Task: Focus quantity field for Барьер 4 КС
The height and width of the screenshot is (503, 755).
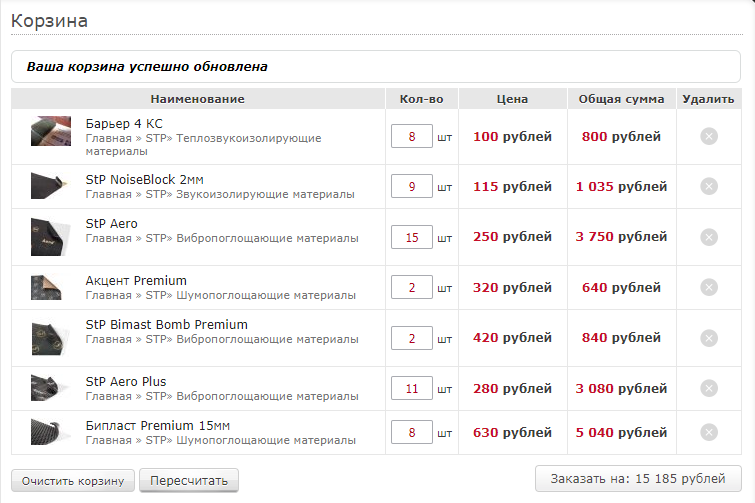Action: click(x=412, y=136)
